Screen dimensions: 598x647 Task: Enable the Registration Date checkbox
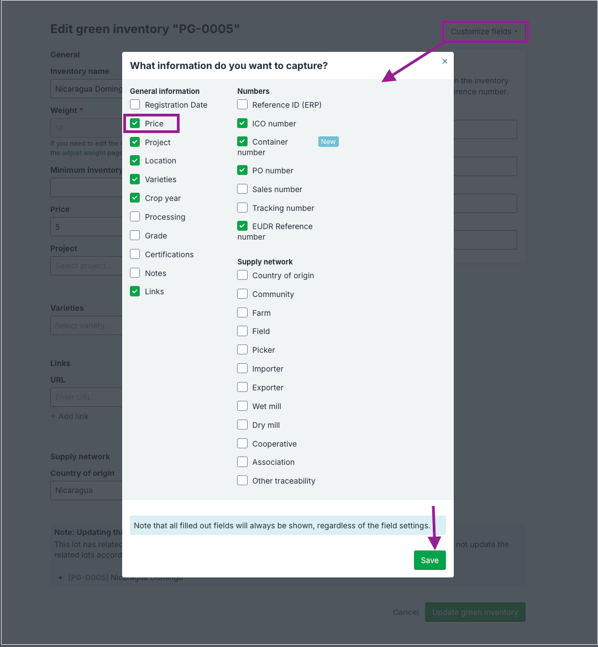click(135, 104)
